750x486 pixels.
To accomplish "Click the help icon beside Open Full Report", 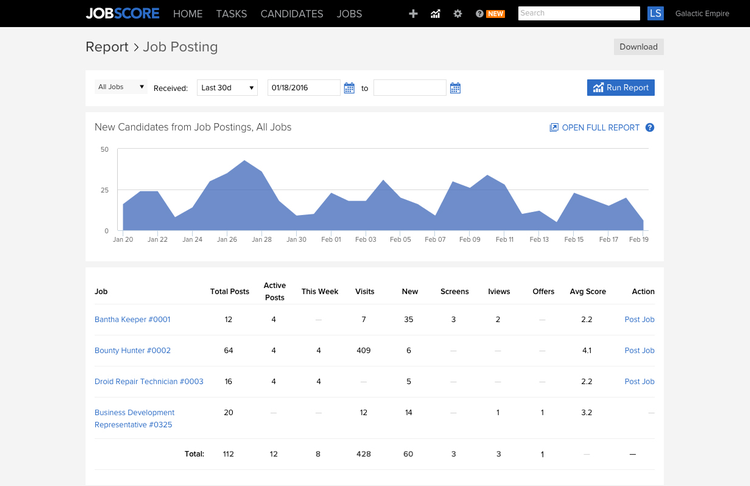I will pyautogui.click(x=650, y=128).
